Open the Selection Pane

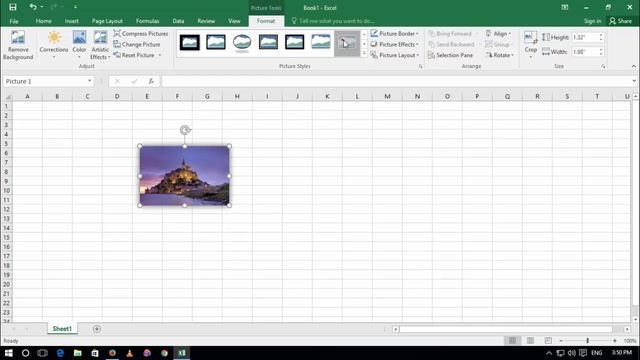click(450, 55)
